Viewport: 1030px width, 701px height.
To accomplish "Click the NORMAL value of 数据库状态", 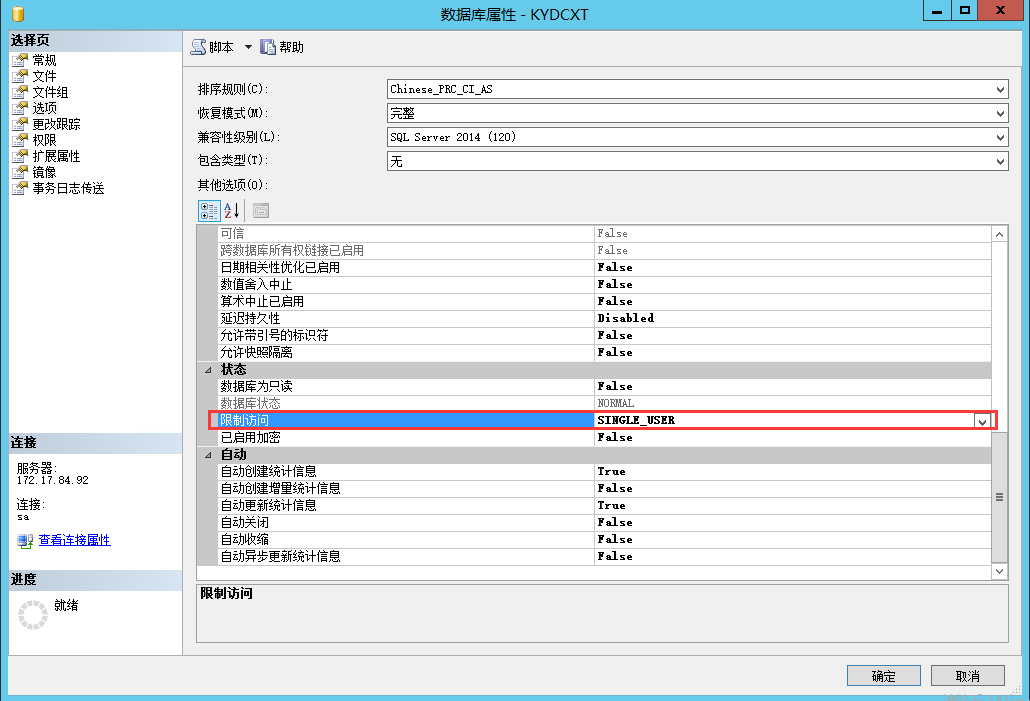I will point(616,403).
